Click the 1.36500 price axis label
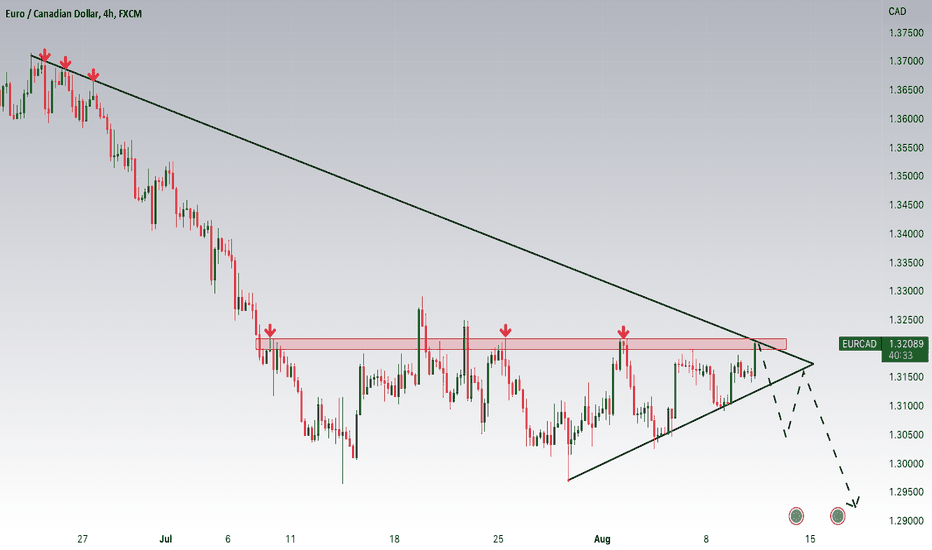The height and width of the screenshot is (550, 932). pos(906,90)
